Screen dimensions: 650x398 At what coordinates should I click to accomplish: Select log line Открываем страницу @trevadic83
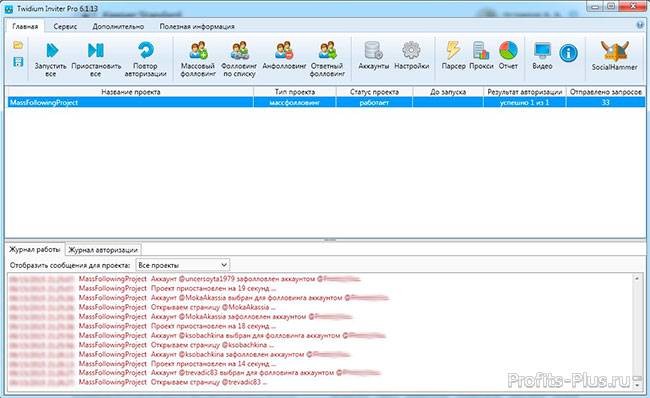click(x=138, y=382)
